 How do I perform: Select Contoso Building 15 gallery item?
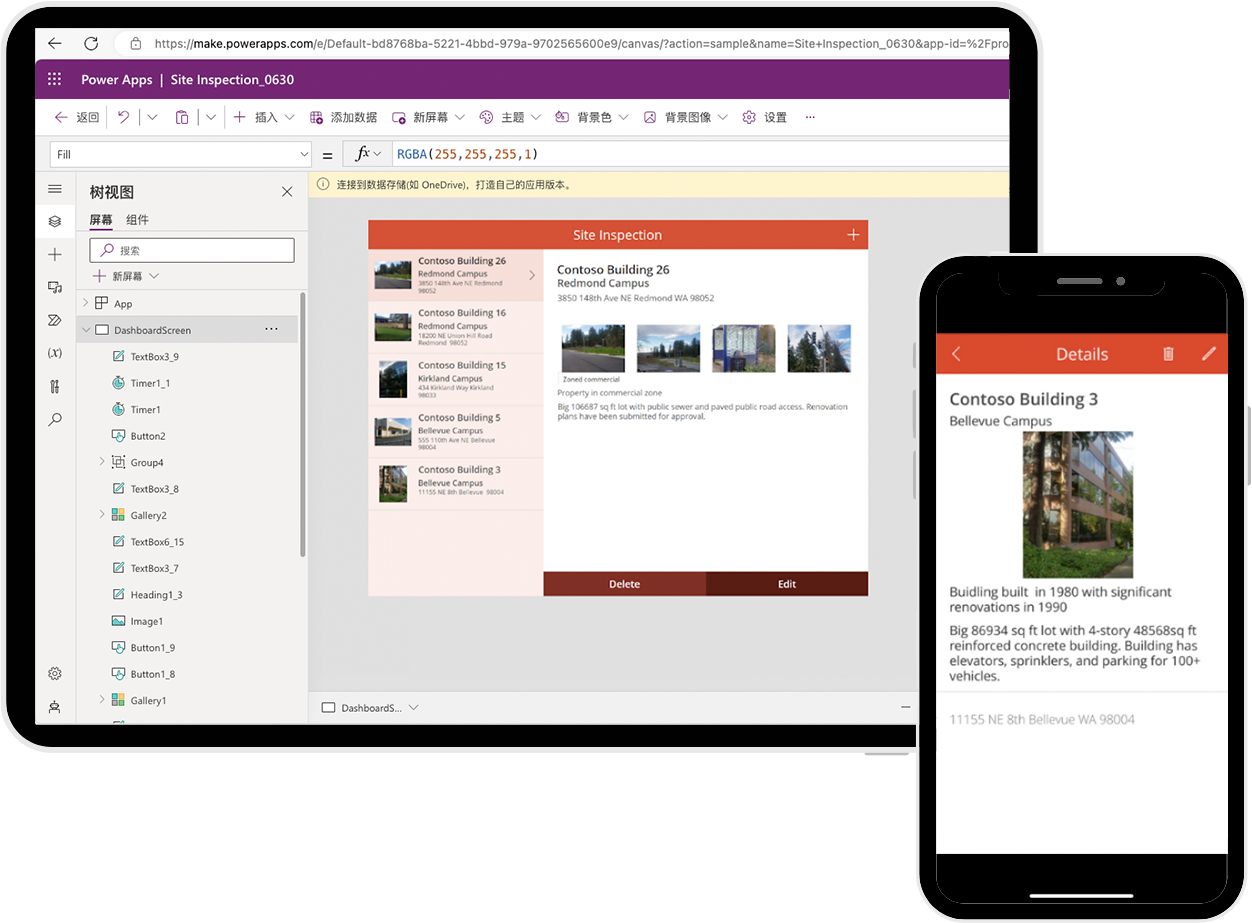[456, 379]
